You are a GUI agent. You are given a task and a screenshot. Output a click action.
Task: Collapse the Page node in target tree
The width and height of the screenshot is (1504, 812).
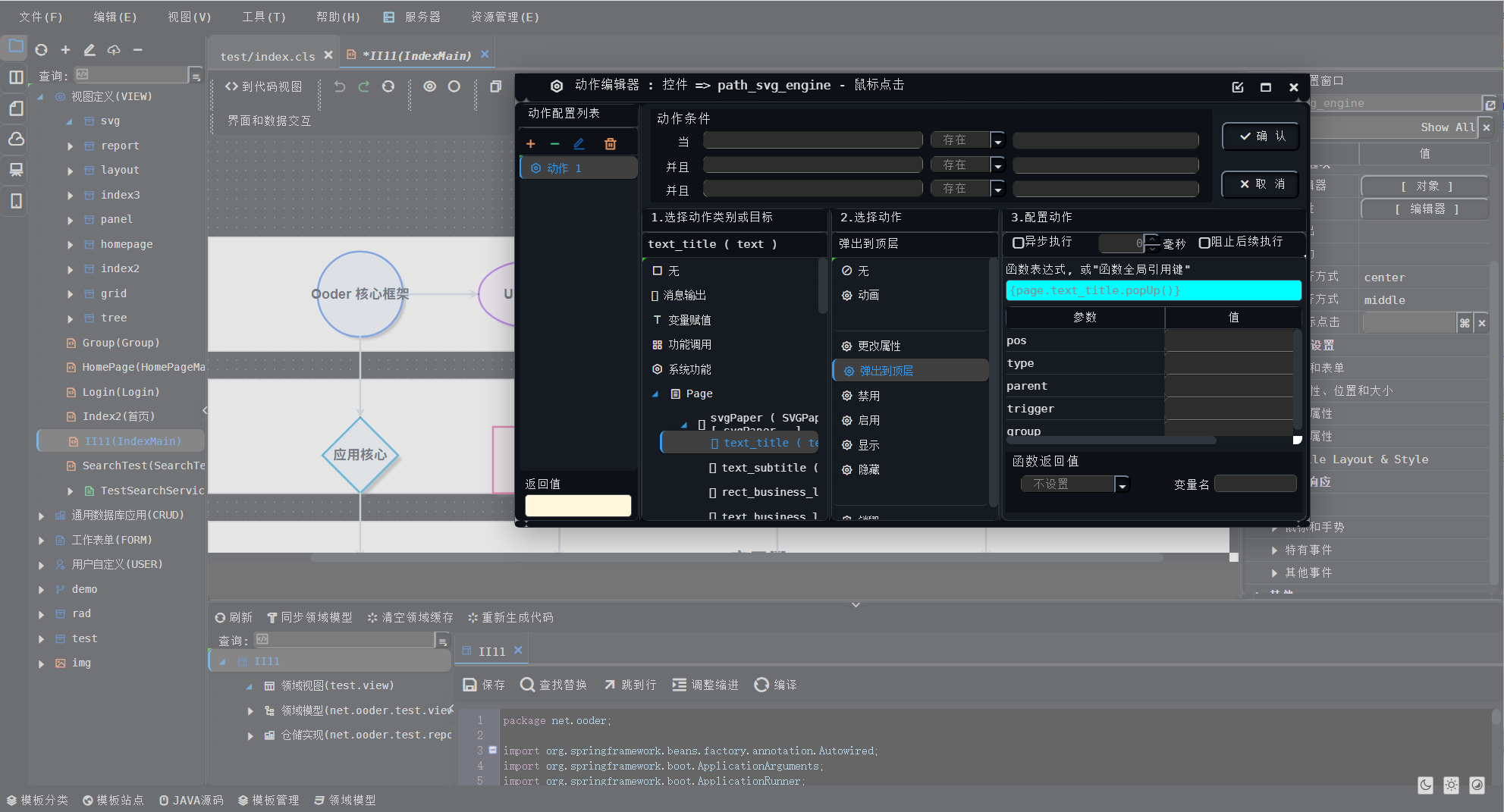point(655,394)
